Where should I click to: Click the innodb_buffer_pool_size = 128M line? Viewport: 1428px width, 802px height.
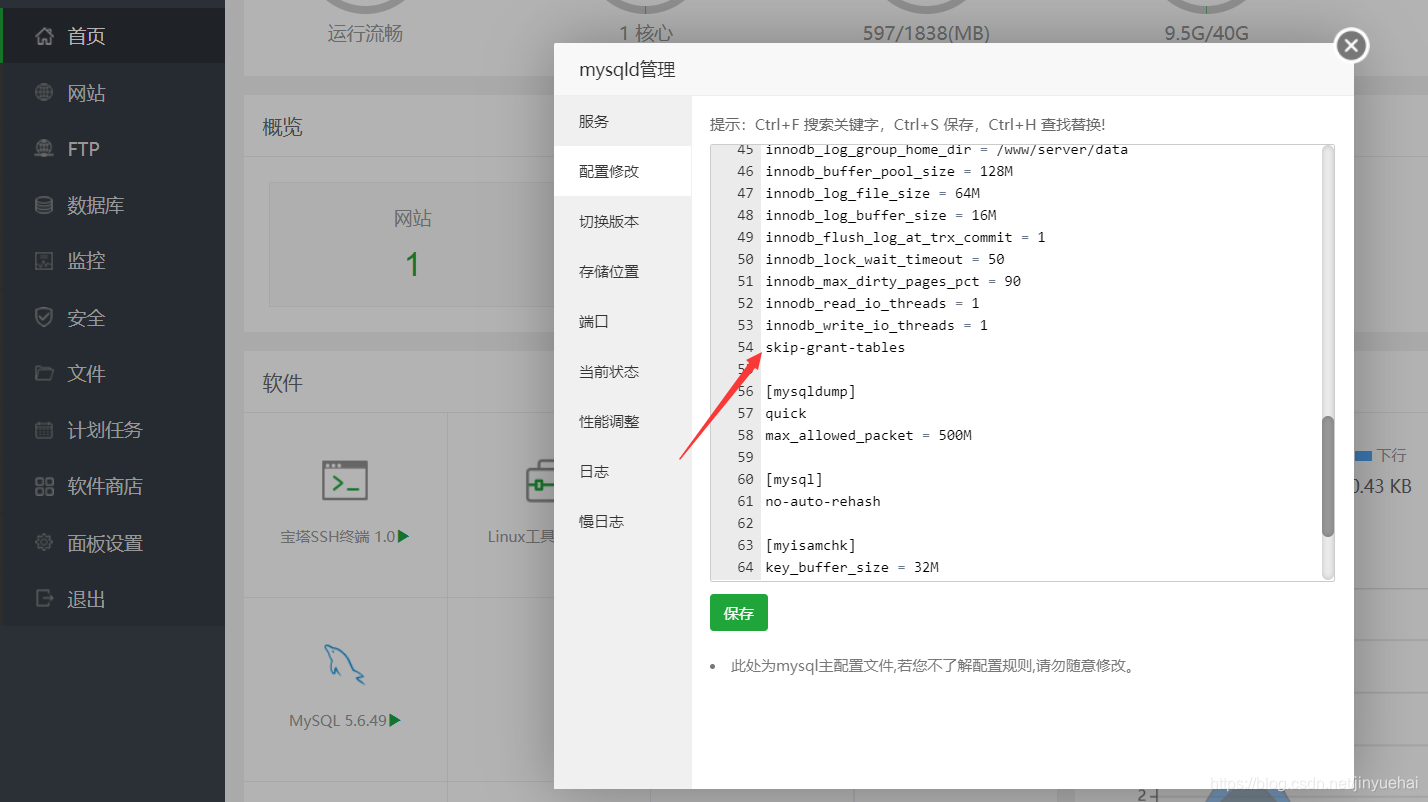889,171
